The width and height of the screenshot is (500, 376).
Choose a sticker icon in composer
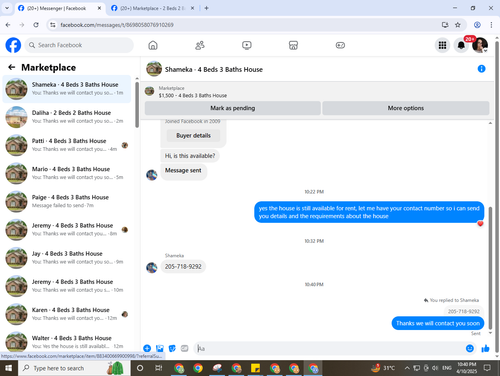click(x=172, y=348)
